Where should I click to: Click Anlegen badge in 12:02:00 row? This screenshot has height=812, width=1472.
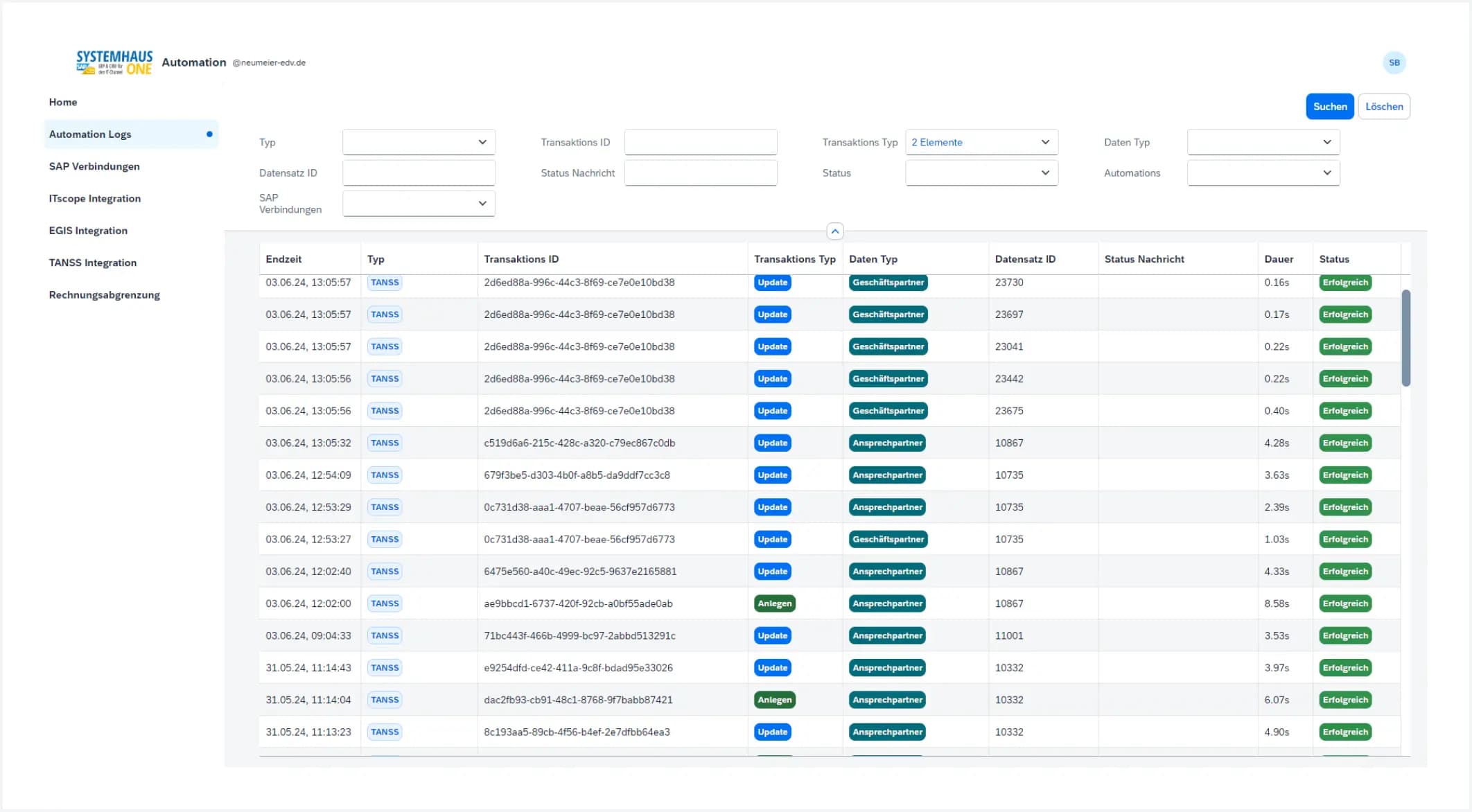[x=774, y=603]
